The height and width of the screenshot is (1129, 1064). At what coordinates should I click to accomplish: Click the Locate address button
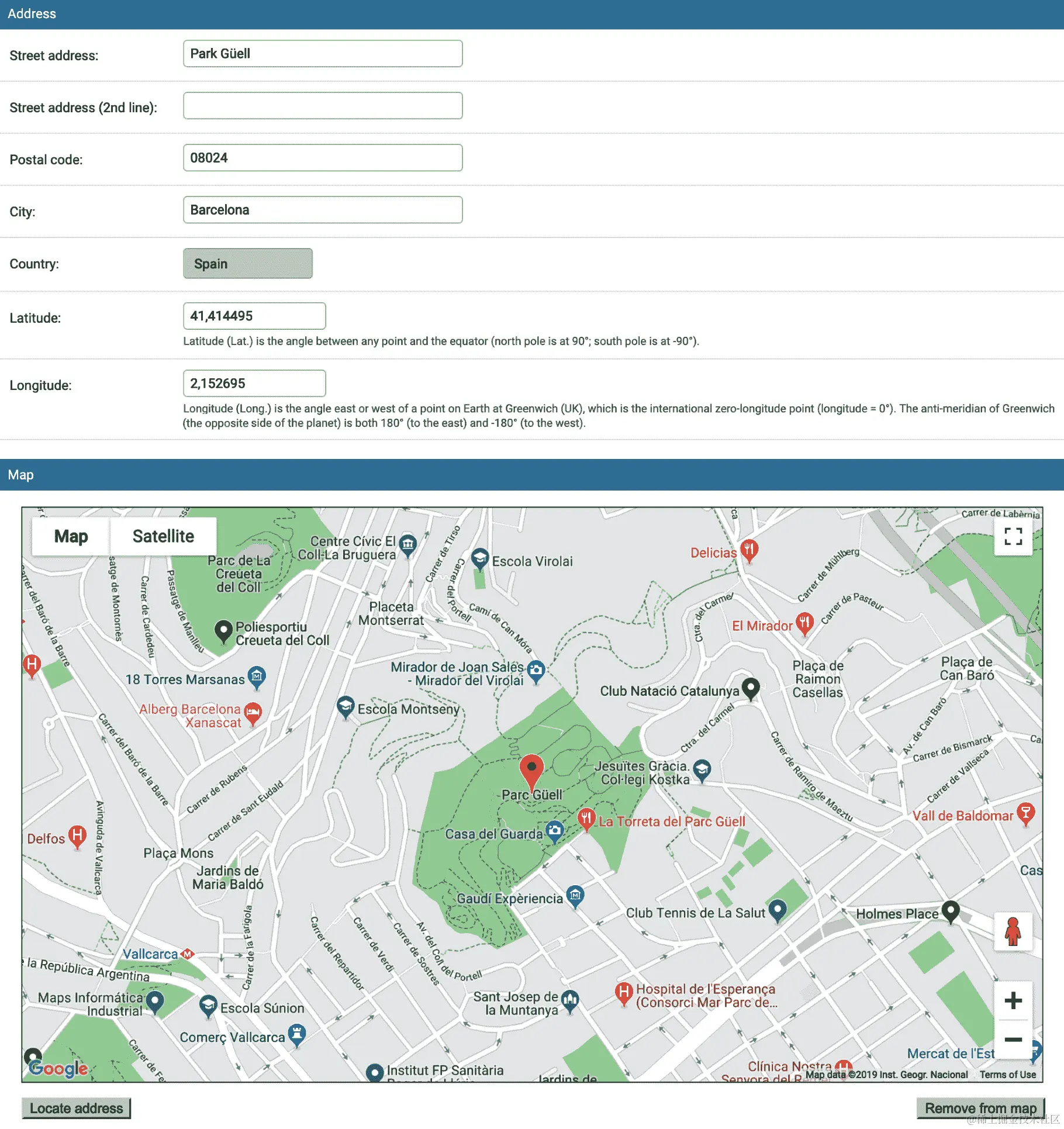77,1108
